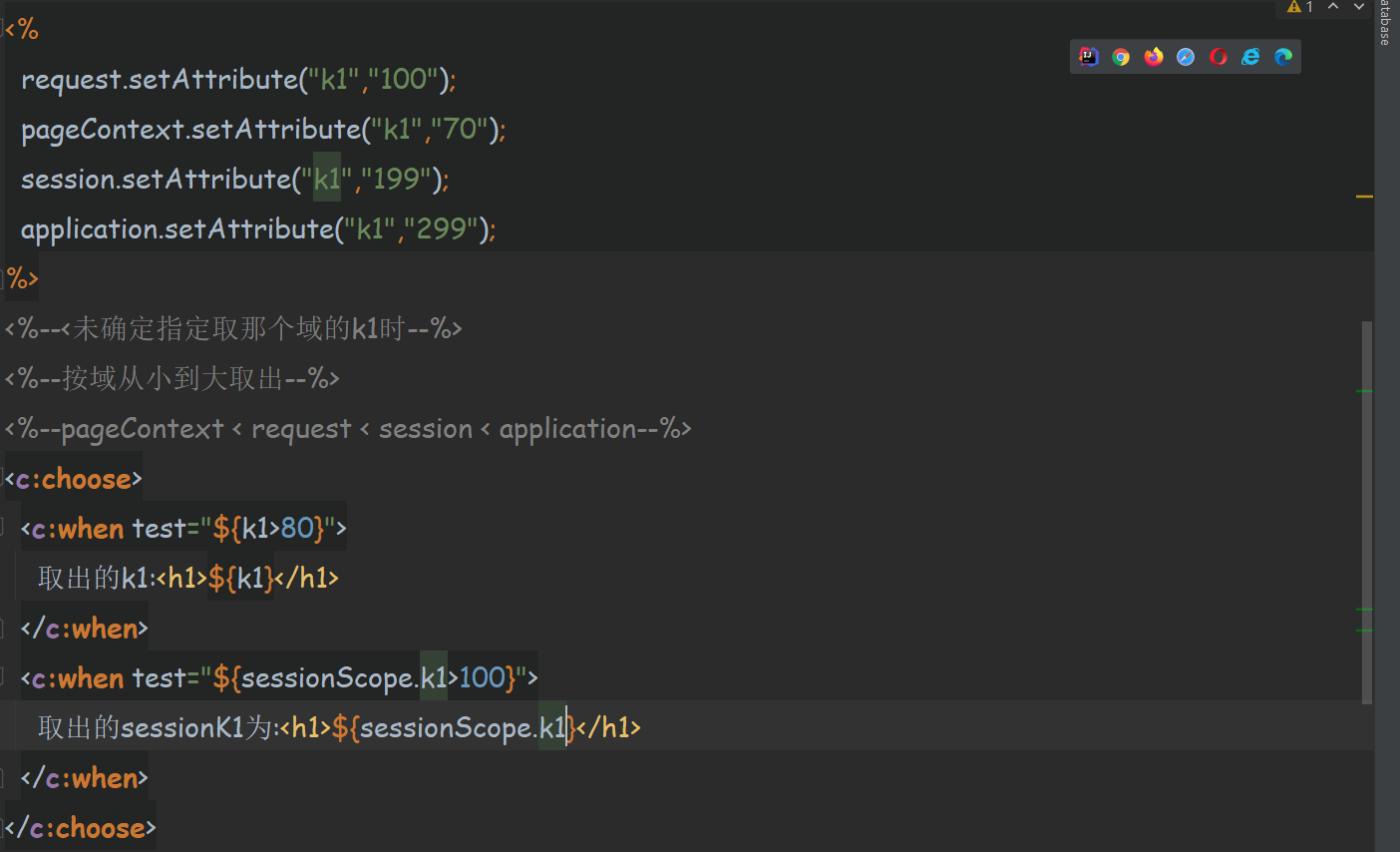Open page in Opera browser
The image size is (1400, 852).
pyautogui.click(x=1219, y=57)
